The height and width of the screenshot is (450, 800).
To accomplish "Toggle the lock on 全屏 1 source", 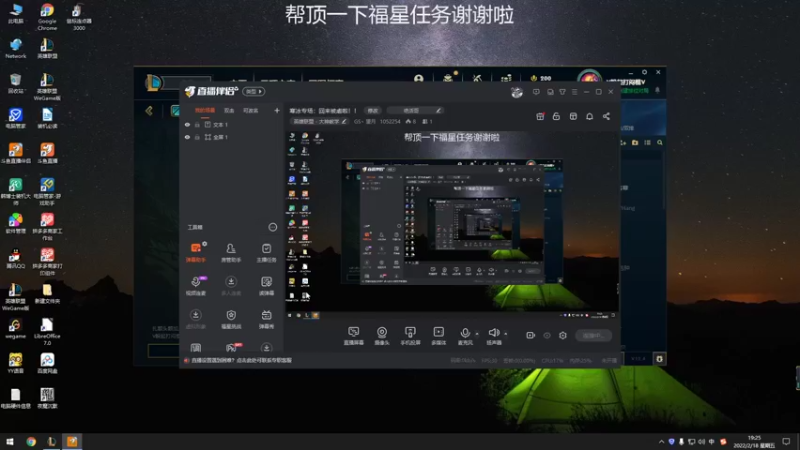I will (197, 137).
